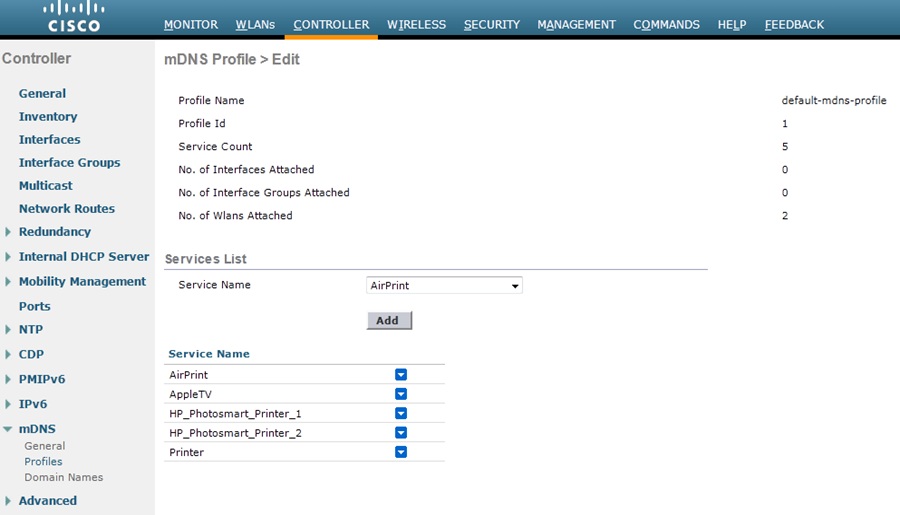Open the MANAGEMENT menu
This screenshot has width=900, height=515.
coord(576,25)
